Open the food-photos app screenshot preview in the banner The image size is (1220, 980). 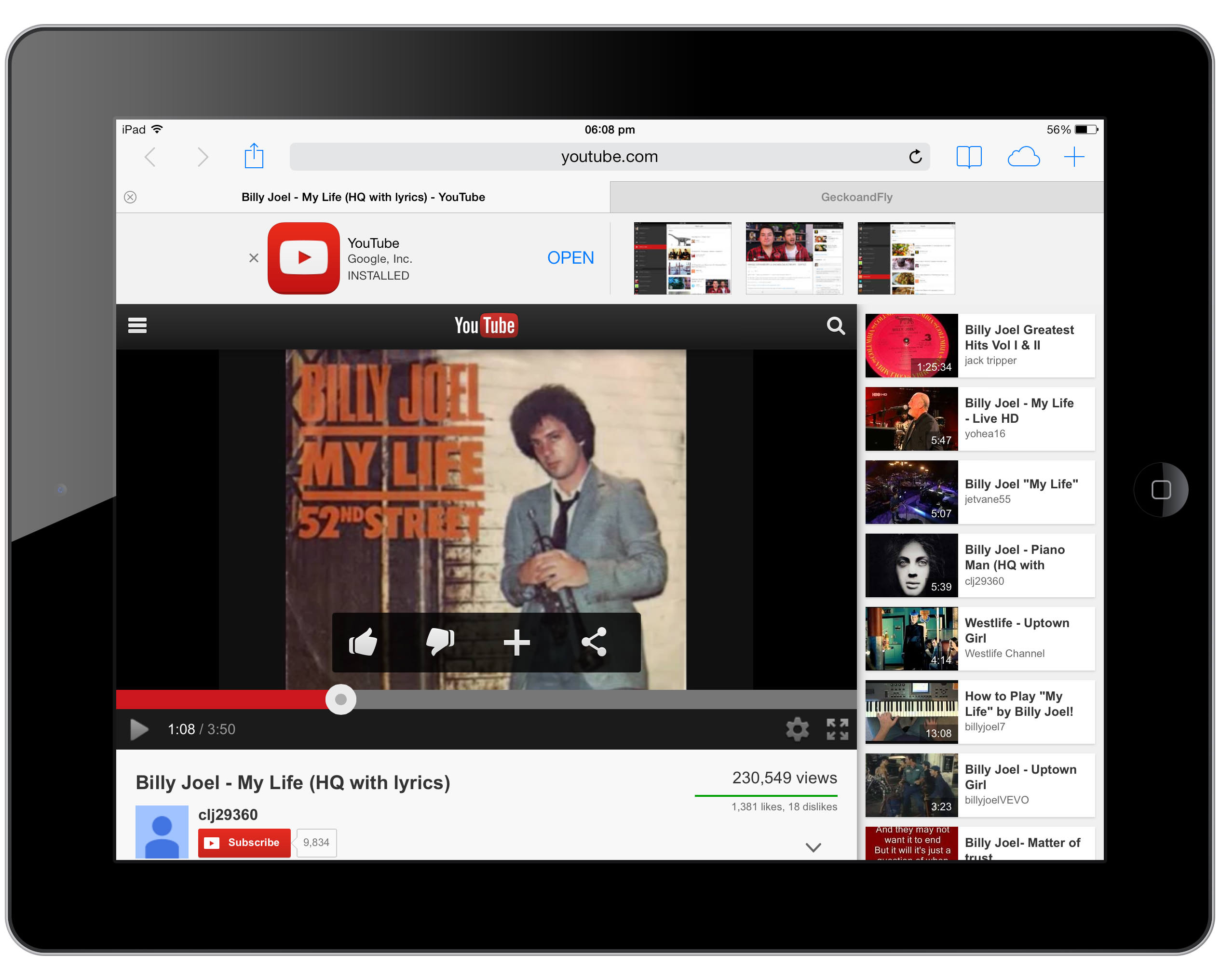(x=906, y=258)
